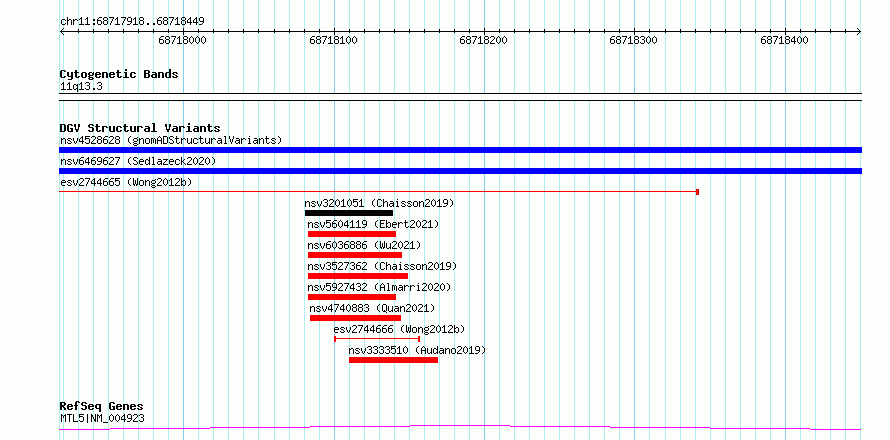Open nsv5604119 Ebert2021 label
Image resolution: width=890 pixels, height=440 pixels.
(x=373, y=224)
